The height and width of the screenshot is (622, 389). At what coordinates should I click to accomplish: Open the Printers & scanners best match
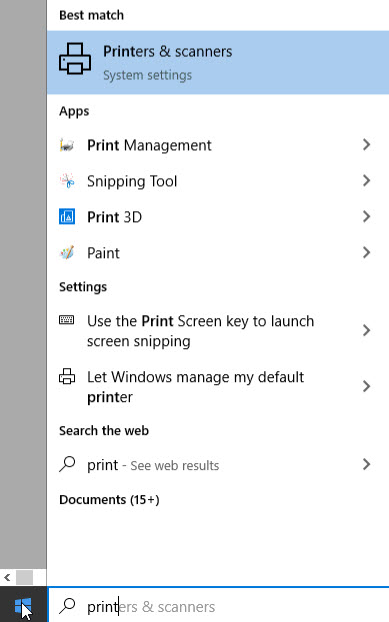[218, 62]
